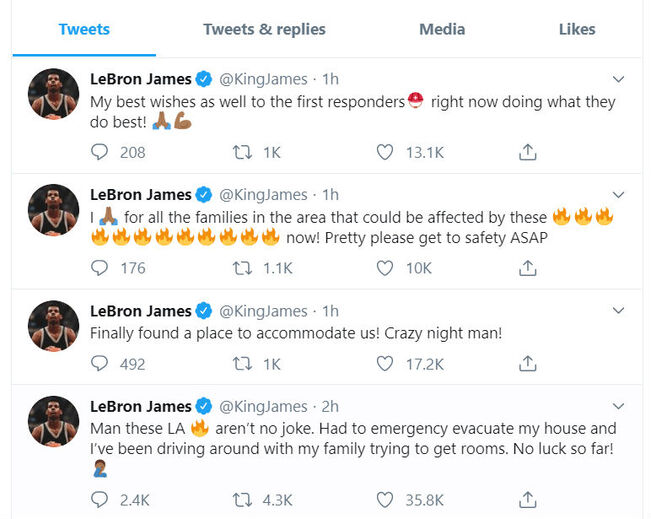Click @KingJames handle on the top tweet
The height and width of the screenshot is (519, 651).
(263, 79)
